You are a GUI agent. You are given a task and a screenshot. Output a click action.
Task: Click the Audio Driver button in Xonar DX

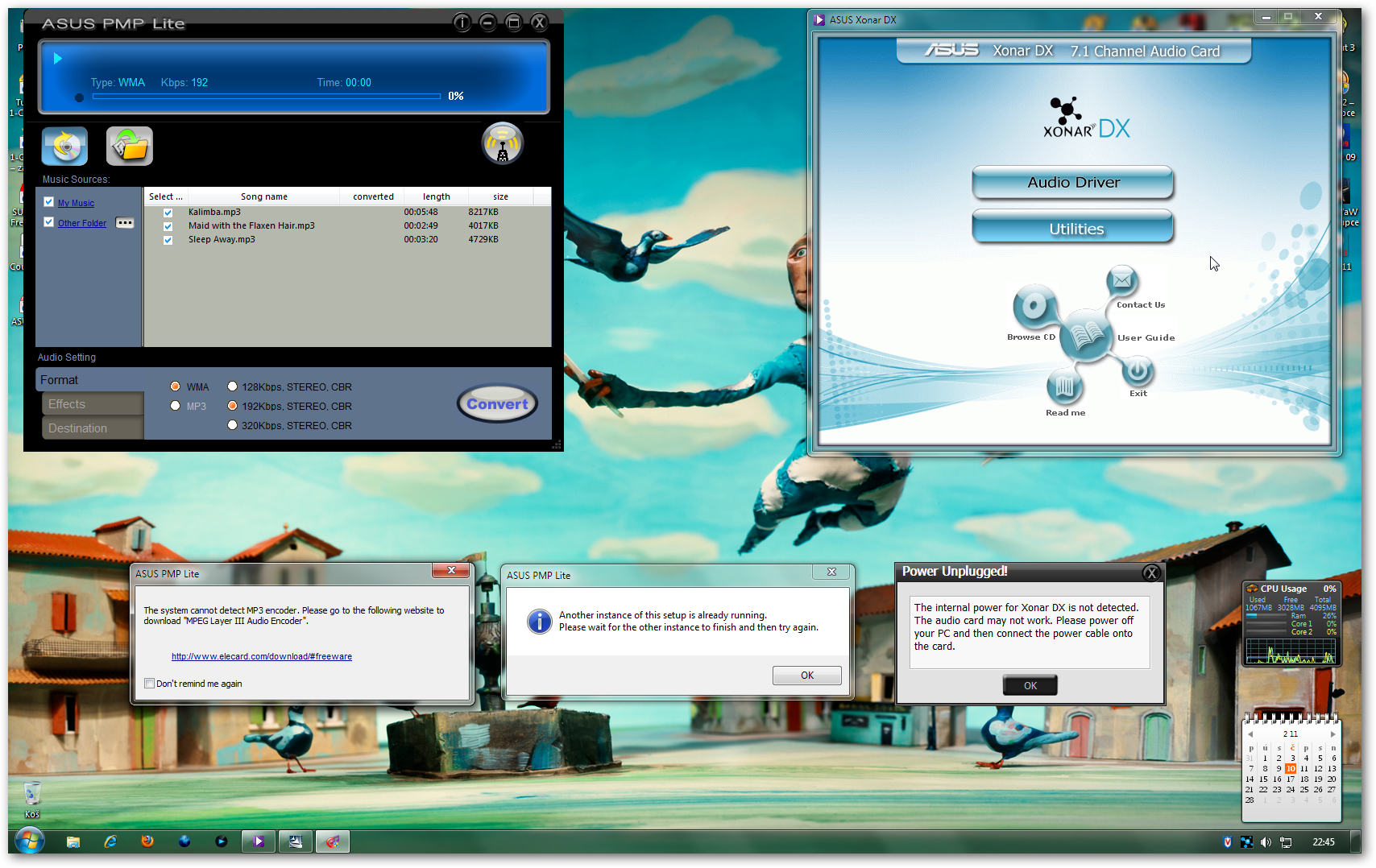[1073, 183]
